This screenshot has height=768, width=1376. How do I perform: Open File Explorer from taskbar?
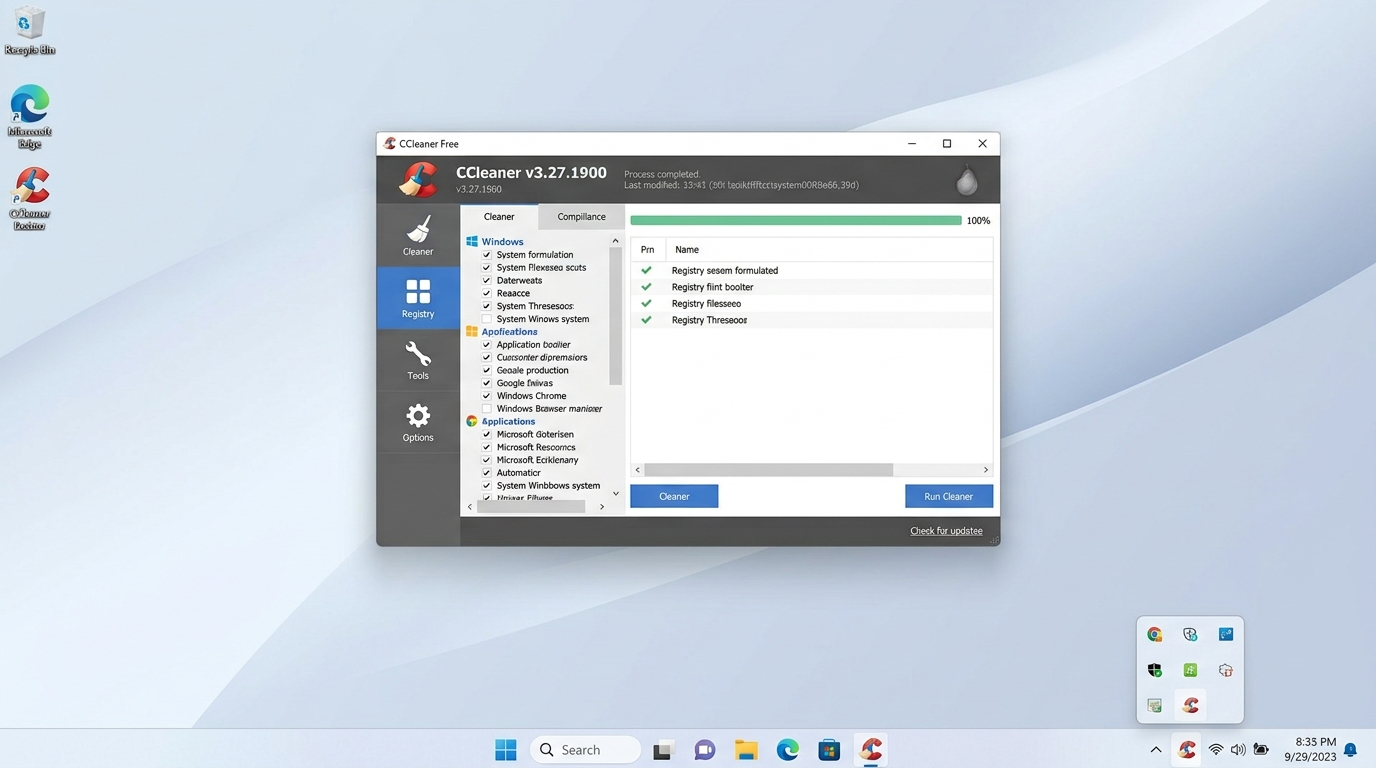[x=746, y=750]
